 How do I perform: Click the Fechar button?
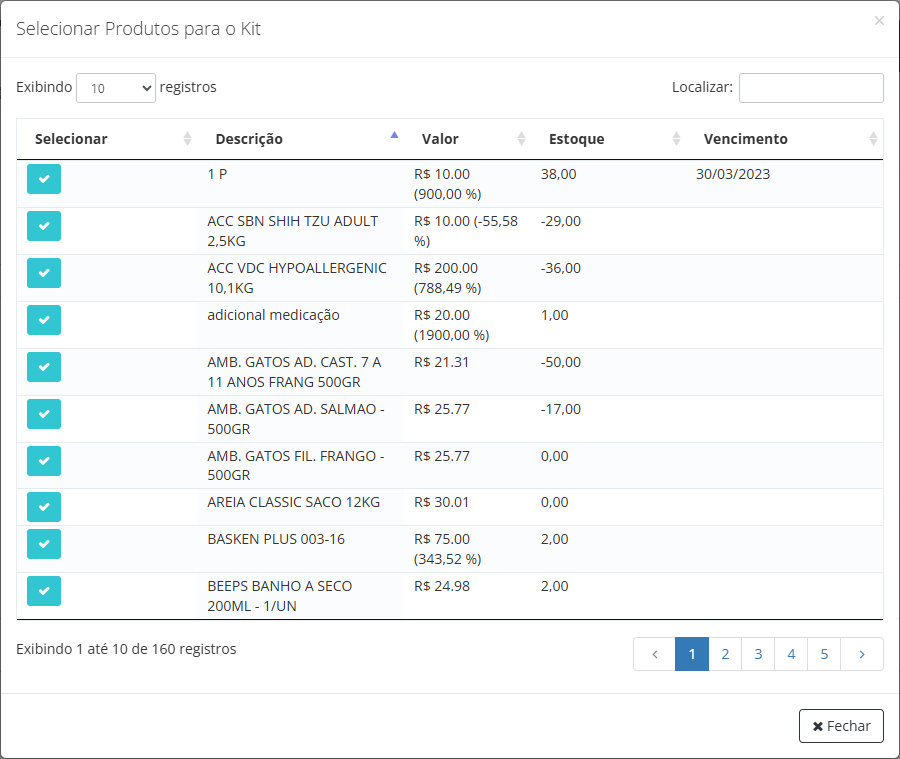pos(841,726)
